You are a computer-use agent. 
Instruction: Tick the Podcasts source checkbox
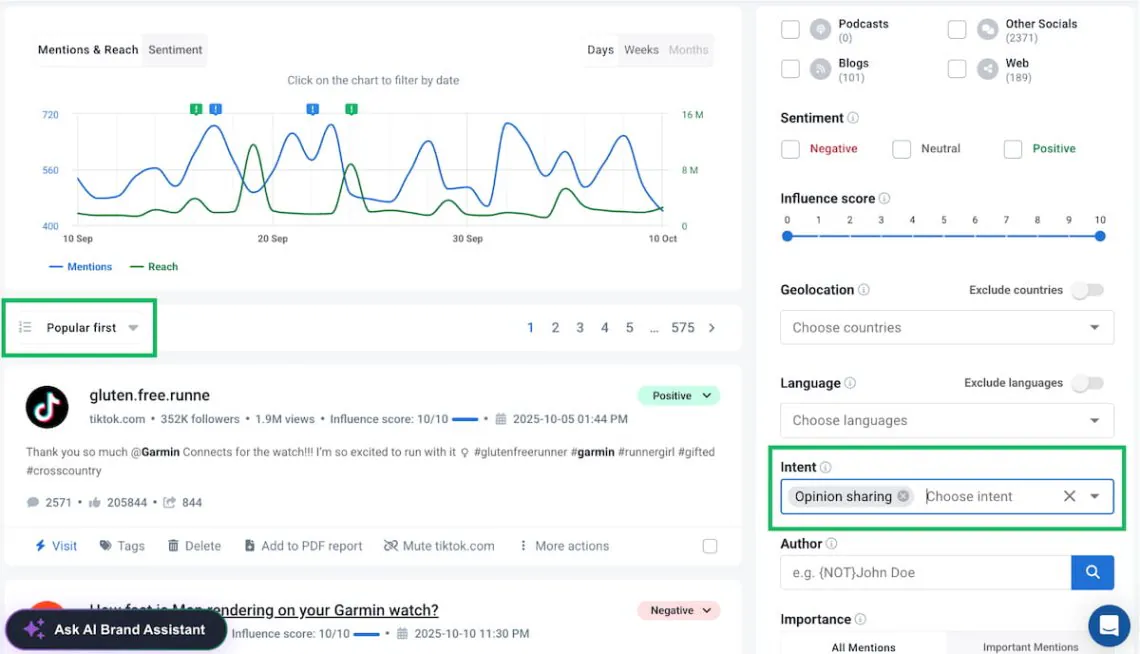[x=790, y=30]
